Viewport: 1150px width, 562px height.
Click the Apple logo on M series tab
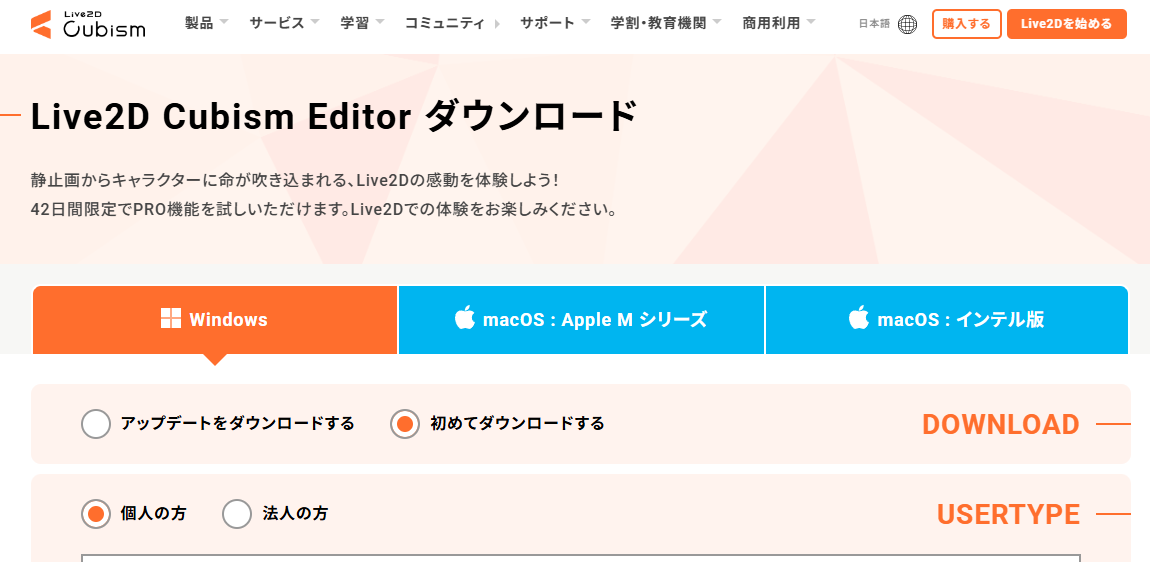tap(464, 319)
